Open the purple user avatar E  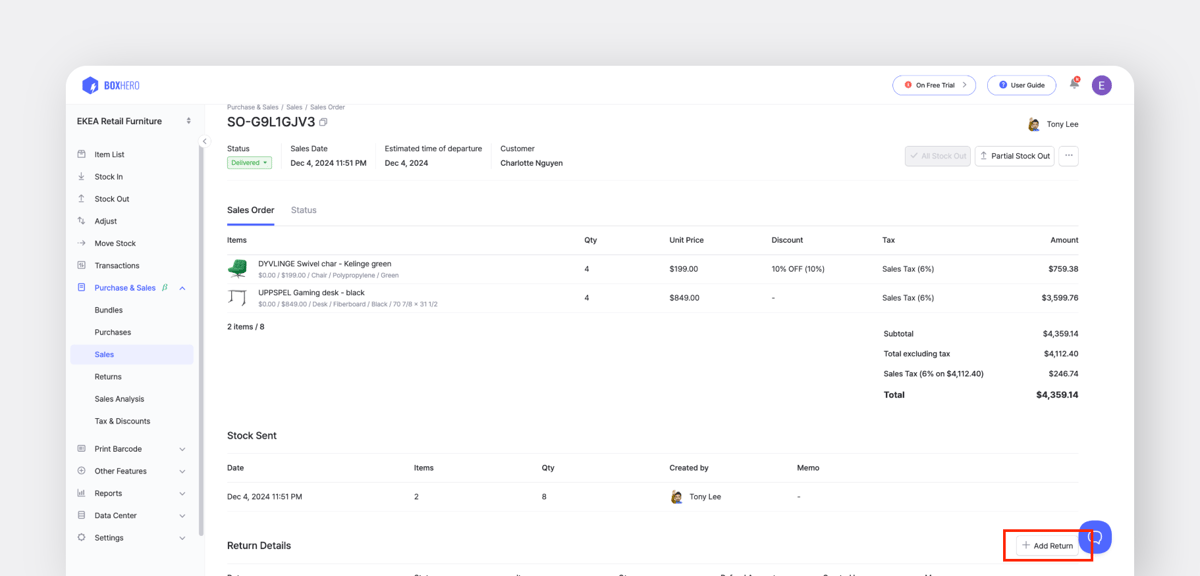(1101, 85)
